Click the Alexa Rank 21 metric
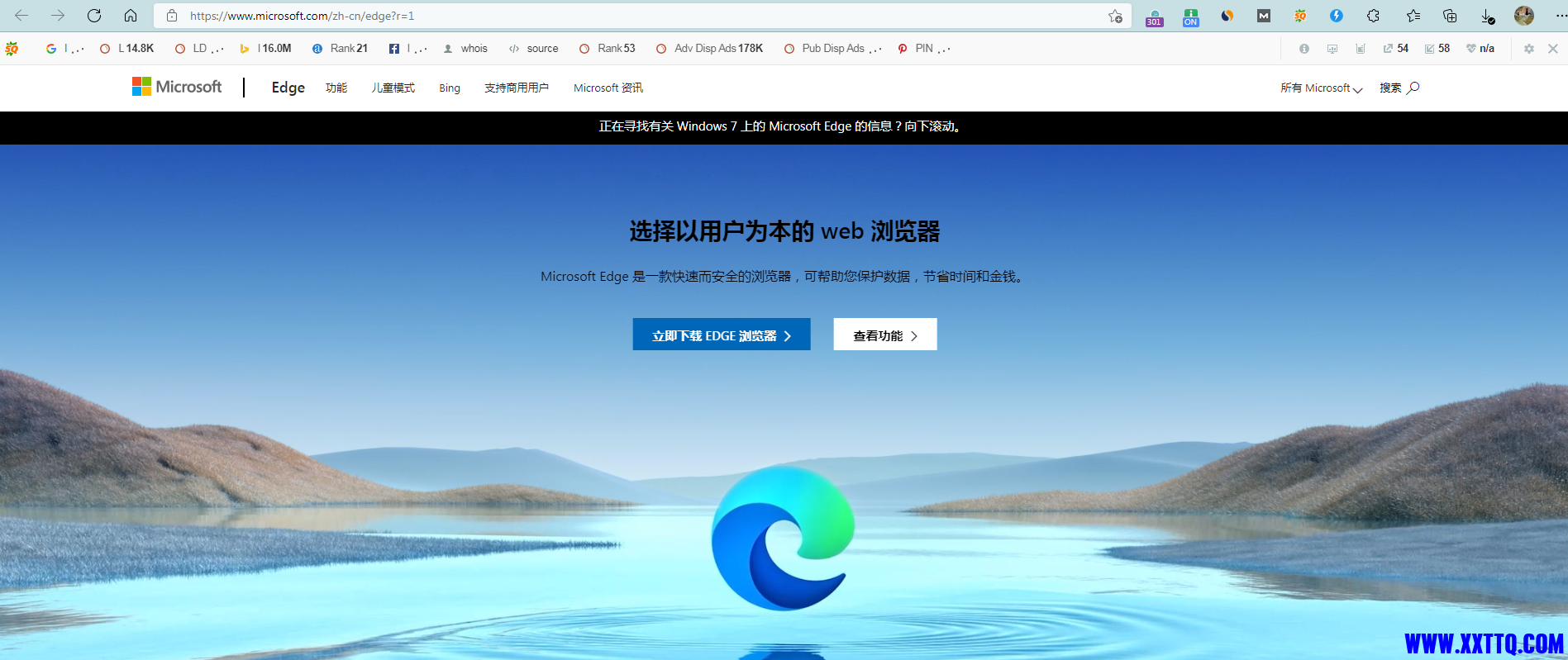 [340, 49]
